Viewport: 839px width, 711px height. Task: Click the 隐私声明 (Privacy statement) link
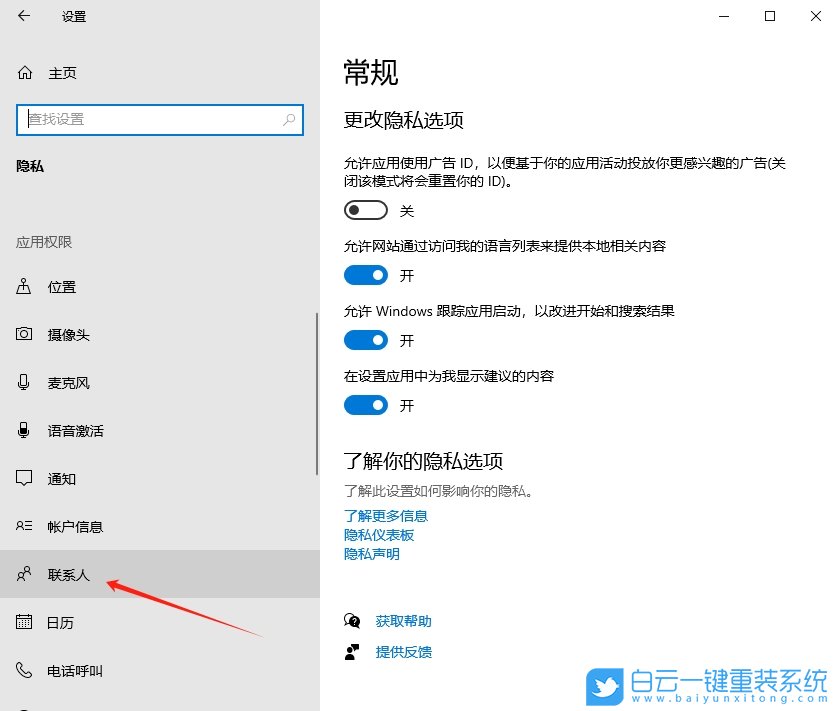coord(371,553)
